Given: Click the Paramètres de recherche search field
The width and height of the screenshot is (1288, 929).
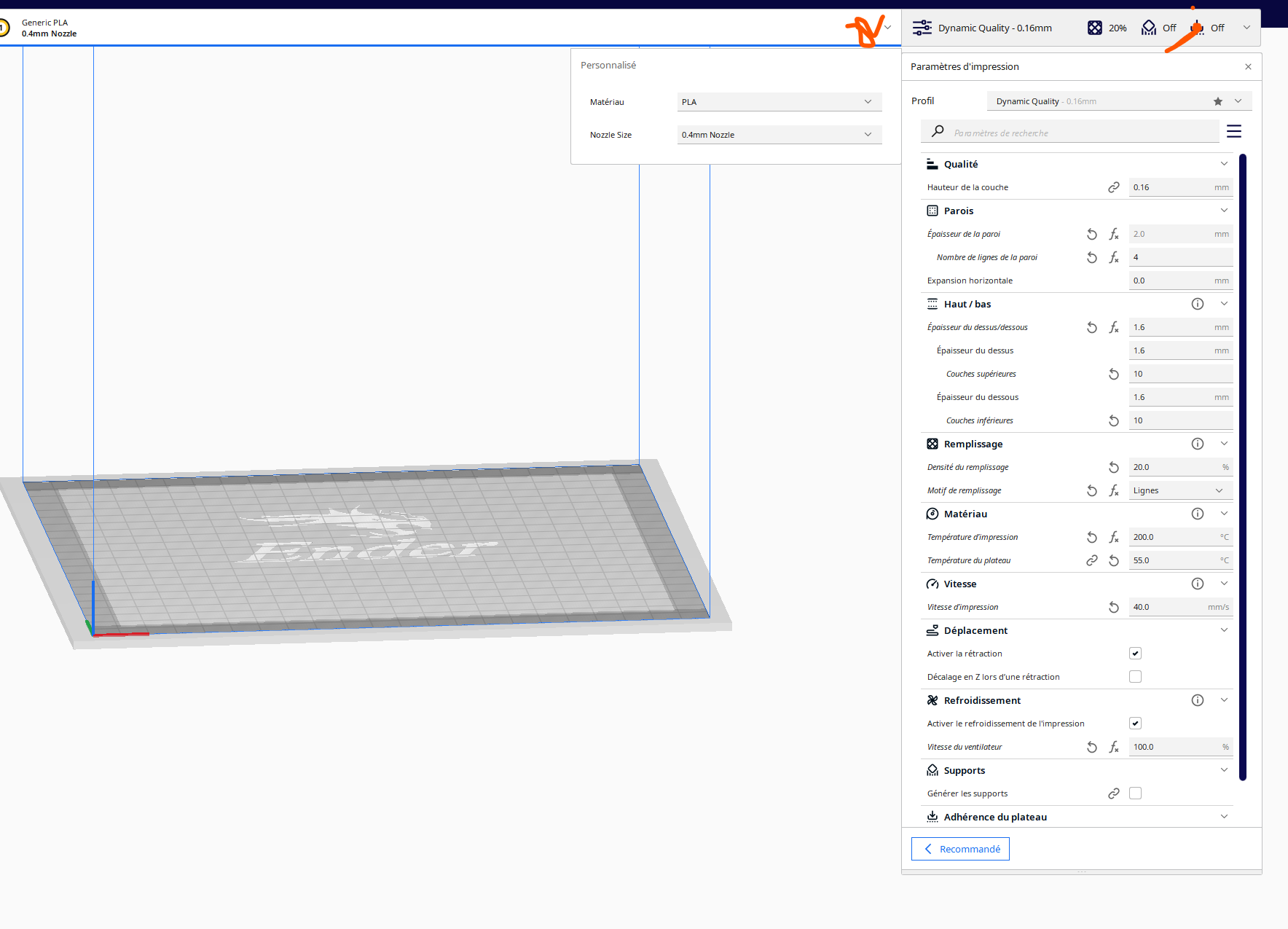Looking at the screenshot, I should coord(1070,132).
